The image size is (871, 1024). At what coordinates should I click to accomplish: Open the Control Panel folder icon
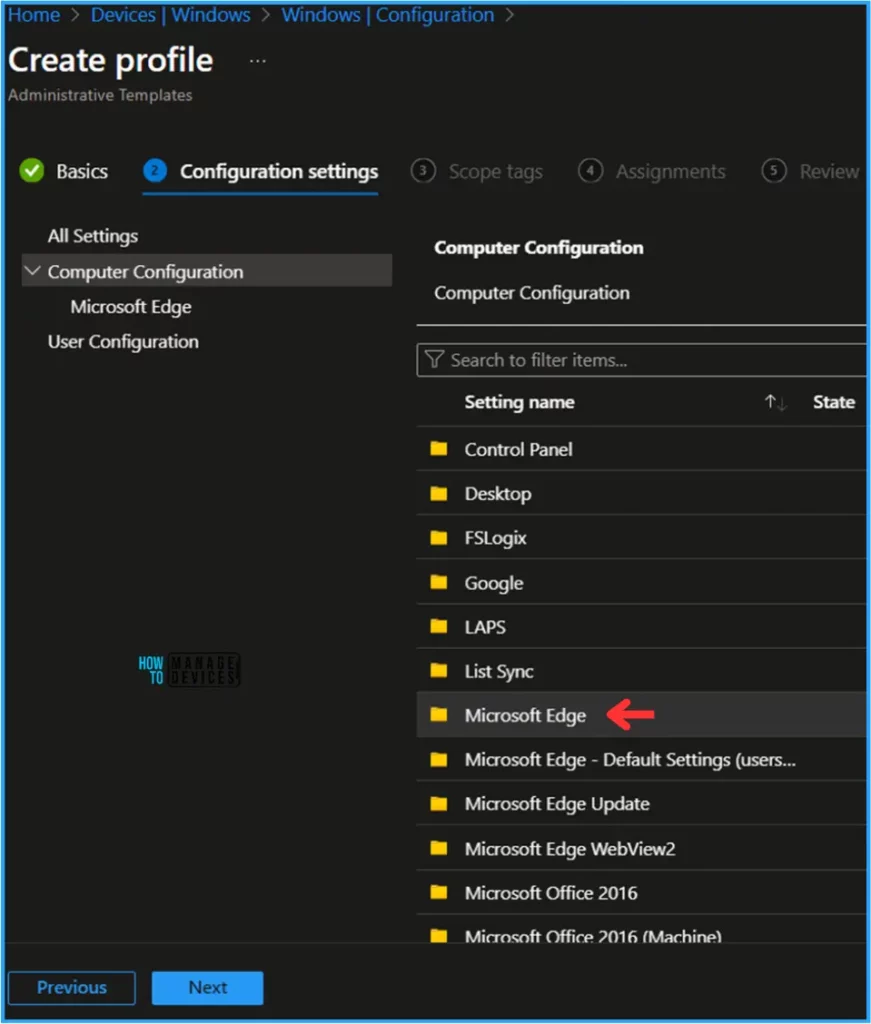coord(439,449)
